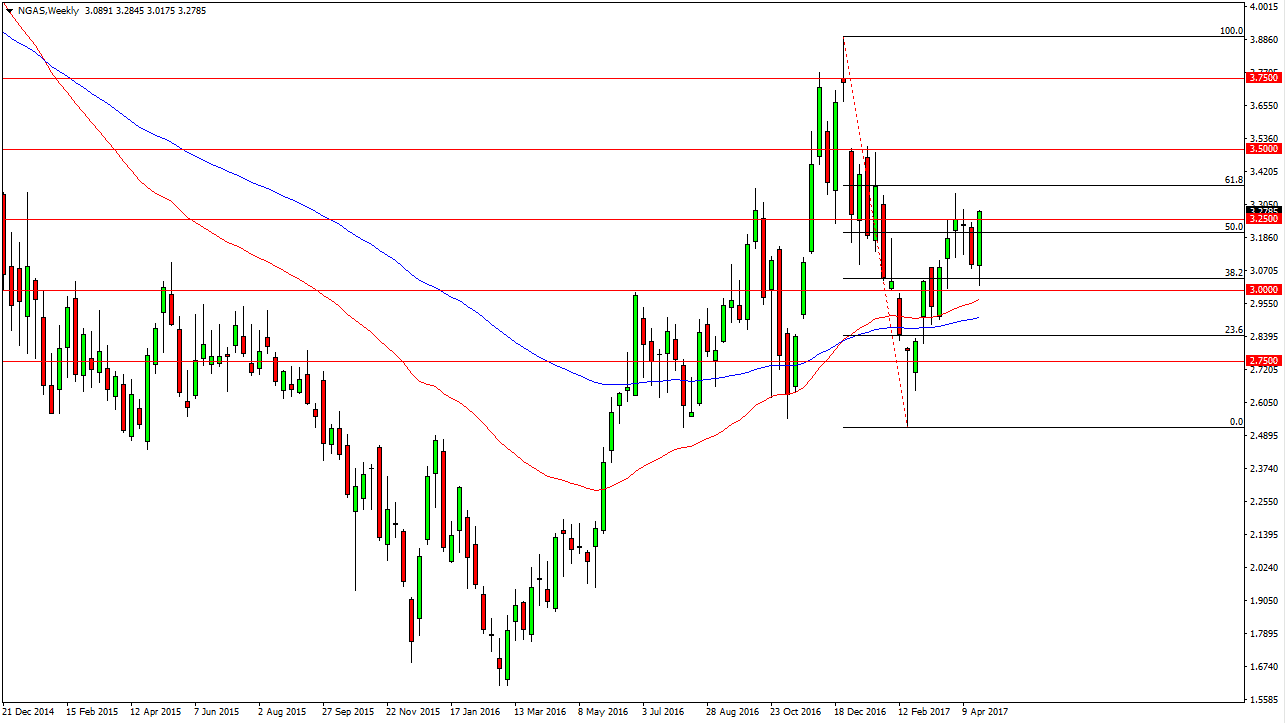Click the 2.7500 red price level label
Screen dimensions: 1285x723
pyautogui.click(x=1264, y=361)
